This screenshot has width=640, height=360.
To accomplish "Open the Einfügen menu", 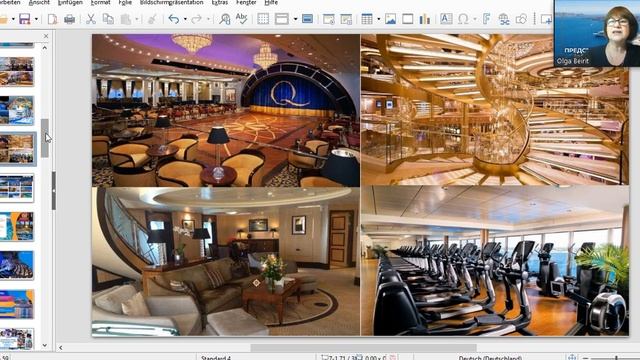I will coord(70,2).
